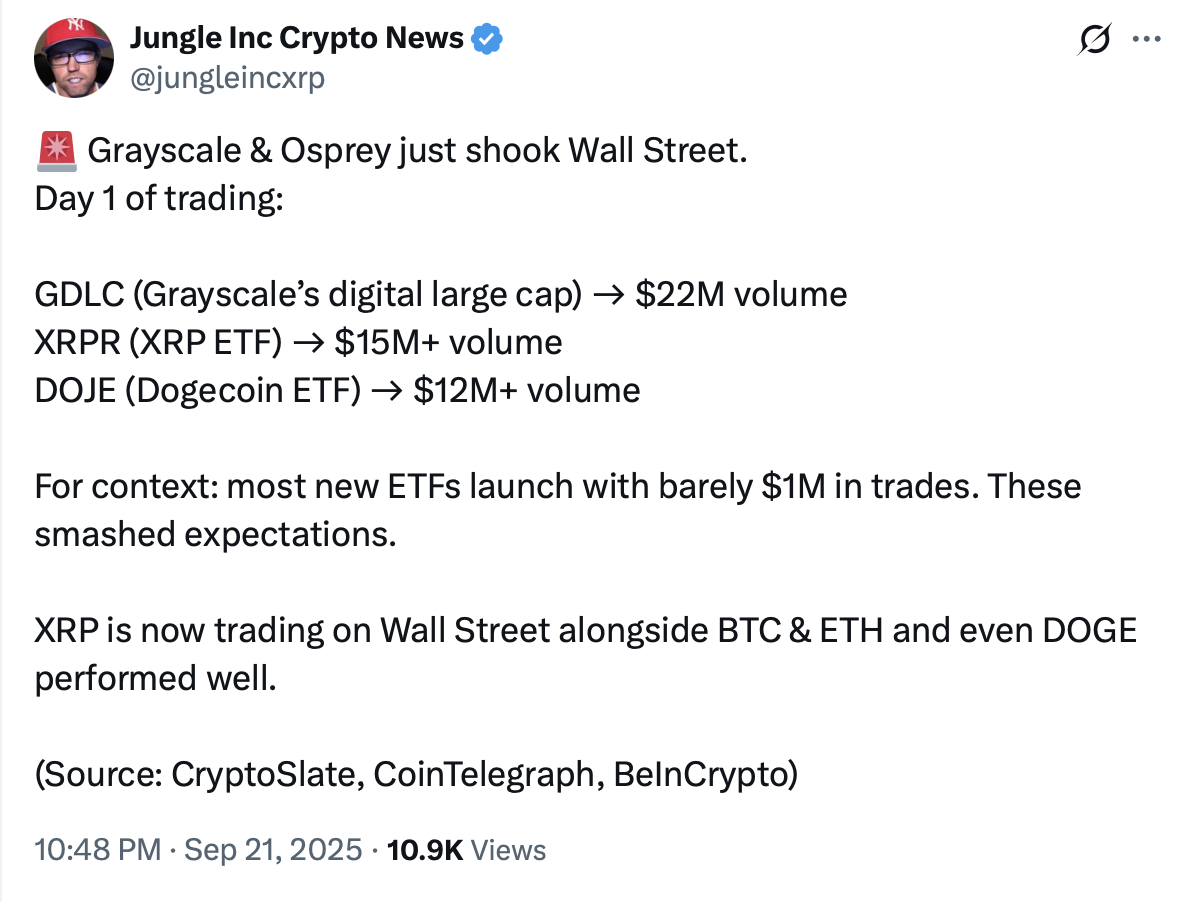Click the arrow after DOJE (Dogecoin ETF)
Viewport: 1188px width, 902px height.
[x=387, y=392]
